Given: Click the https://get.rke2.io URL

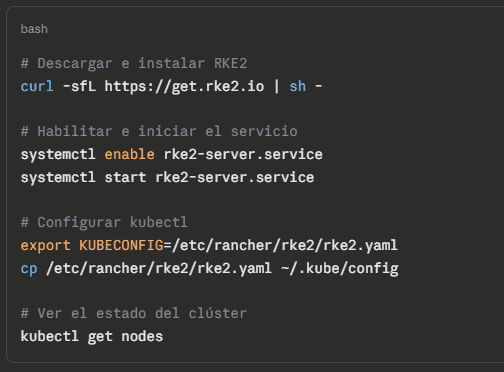Looking at the screenshot, I should coord(184,87).
